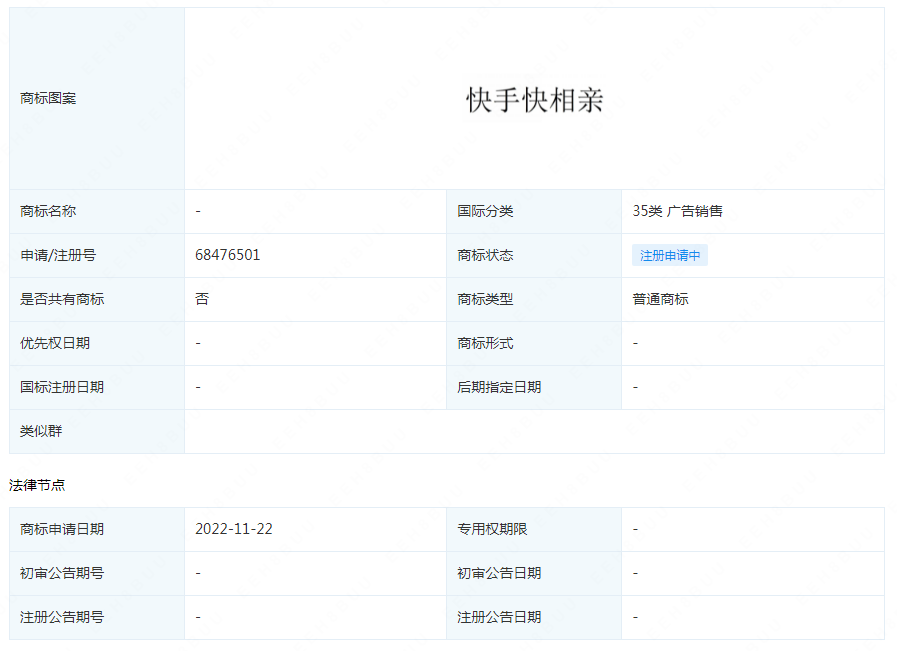Click the 申请/注册号 label
The width and height of the screenshot is (897, 651).
pos(58,255)
